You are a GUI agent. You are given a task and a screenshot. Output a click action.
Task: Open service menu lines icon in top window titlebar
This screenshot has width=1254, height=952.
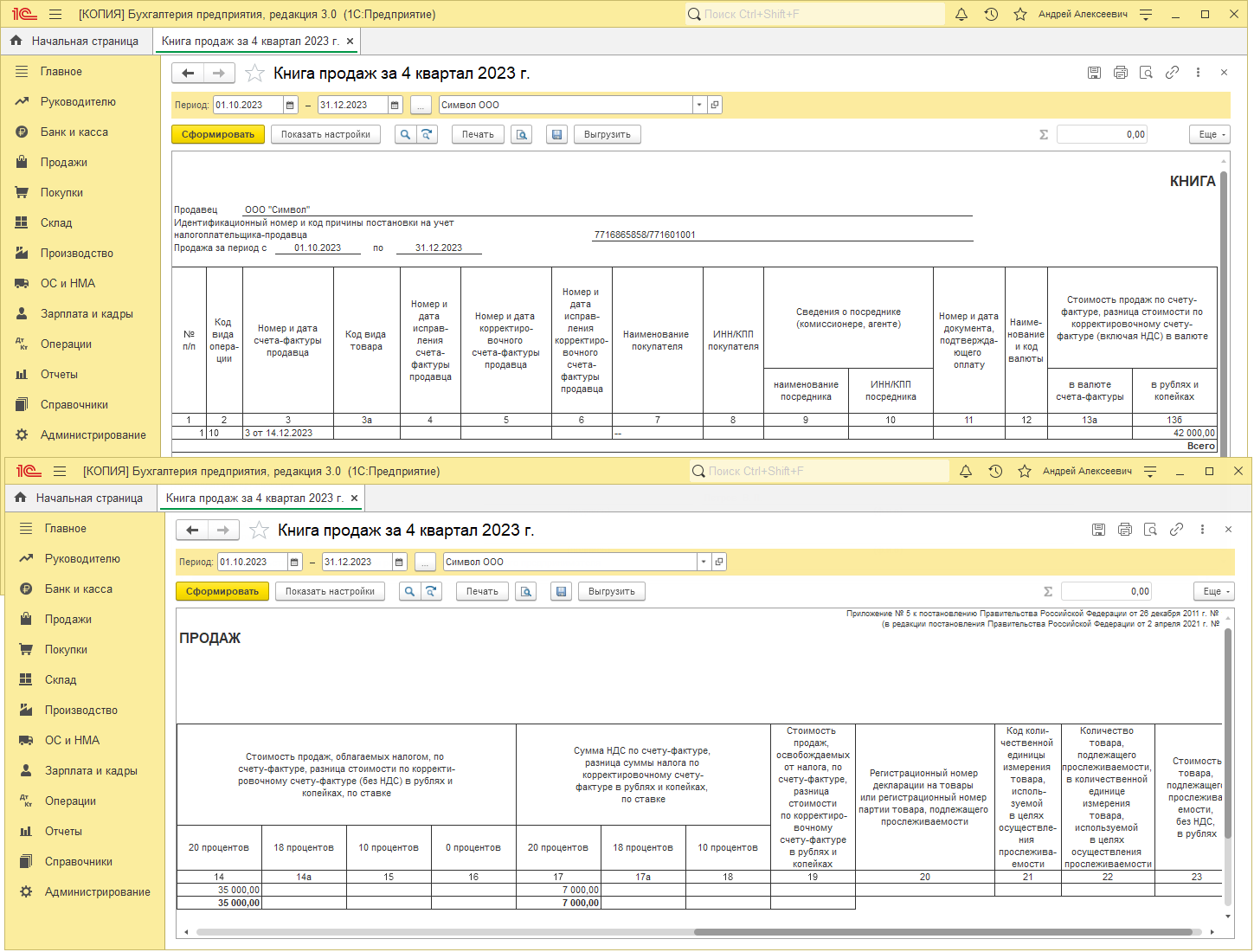click(1146, 15)
